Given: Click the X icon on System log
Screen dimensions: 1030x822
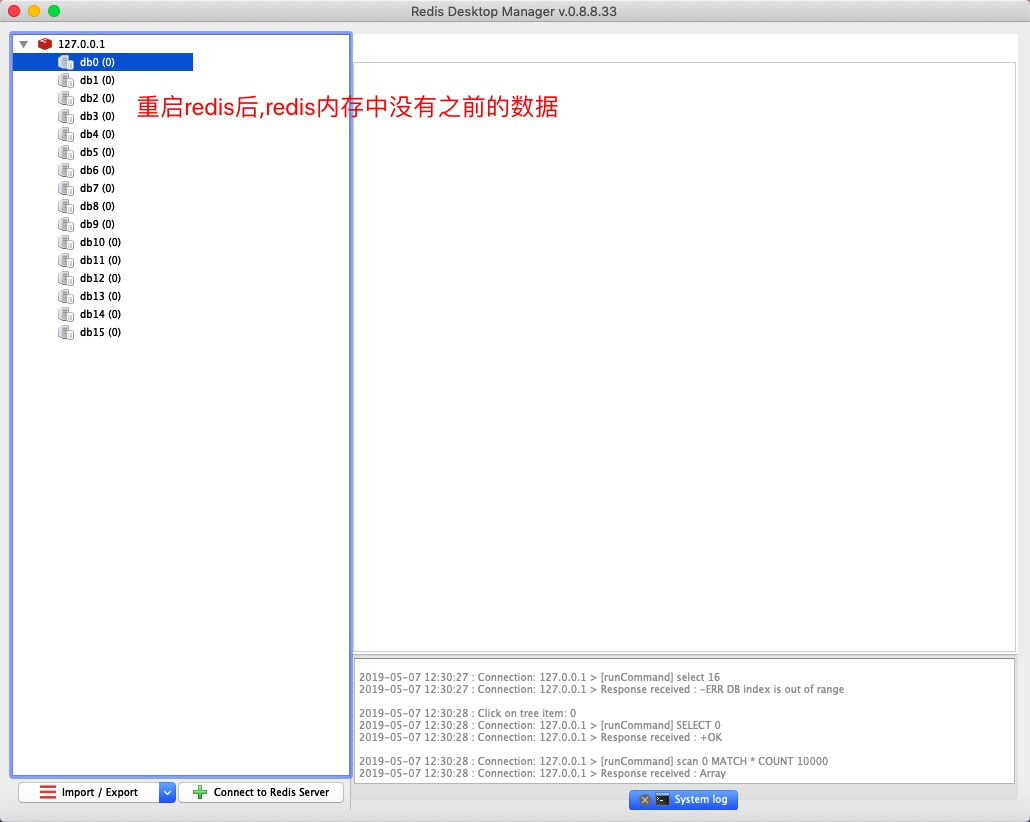Looking at the screenshot, I should click(644, 800).
